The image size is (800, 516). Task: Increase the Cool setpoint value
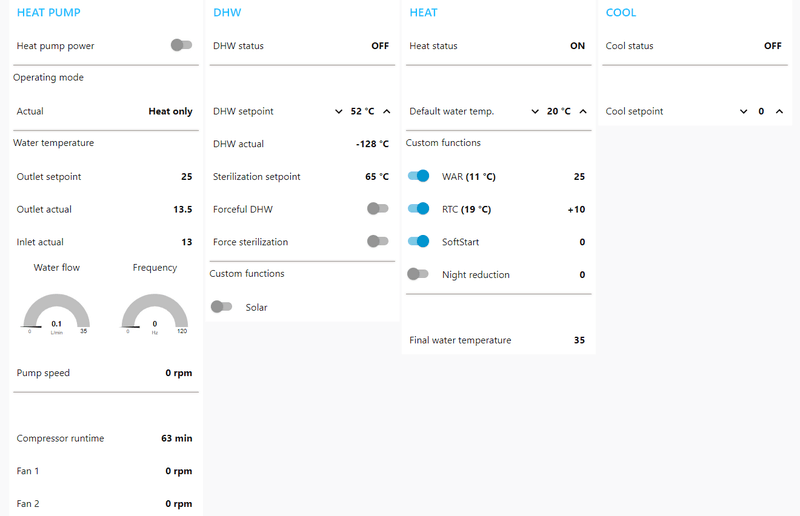(779, 111)
